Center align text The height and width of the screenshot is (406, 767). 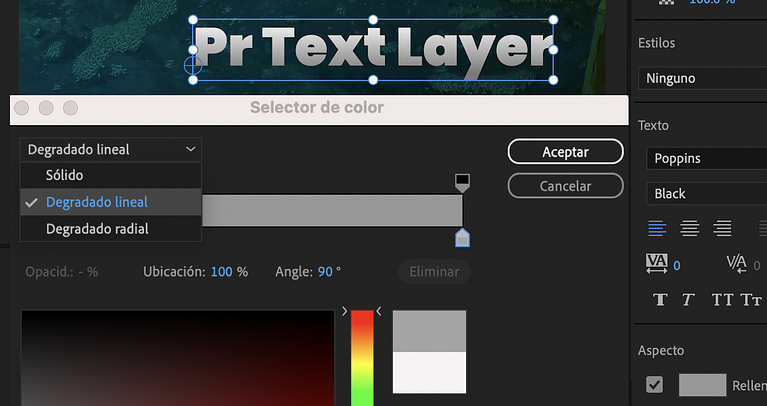[x=690, y=228]
